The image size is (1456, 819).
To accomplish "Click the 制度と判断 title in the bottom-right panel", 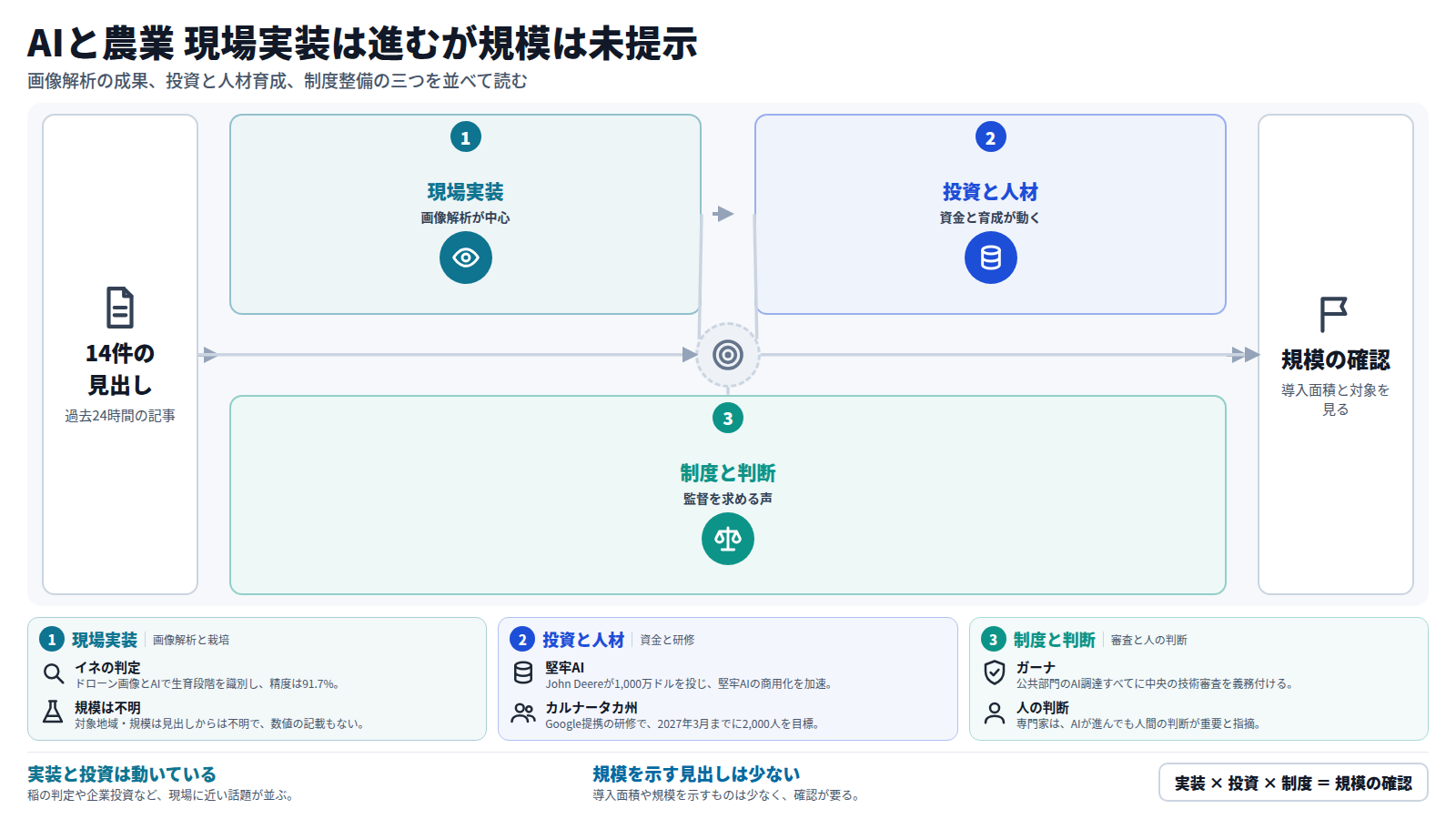I will tap(1055, 640).
